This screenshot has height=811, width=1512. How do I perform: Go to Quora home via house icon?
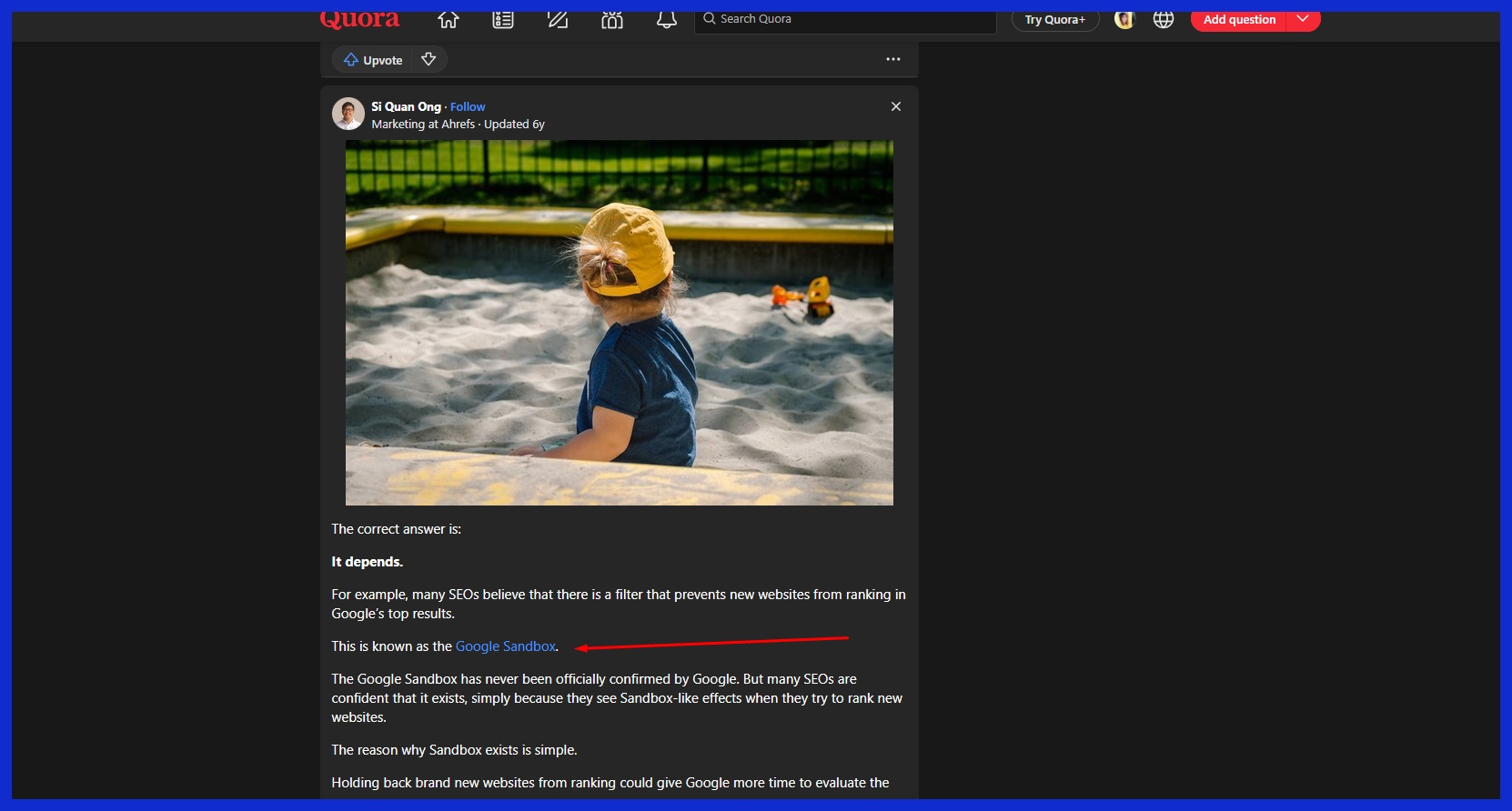tap(448, 20)
